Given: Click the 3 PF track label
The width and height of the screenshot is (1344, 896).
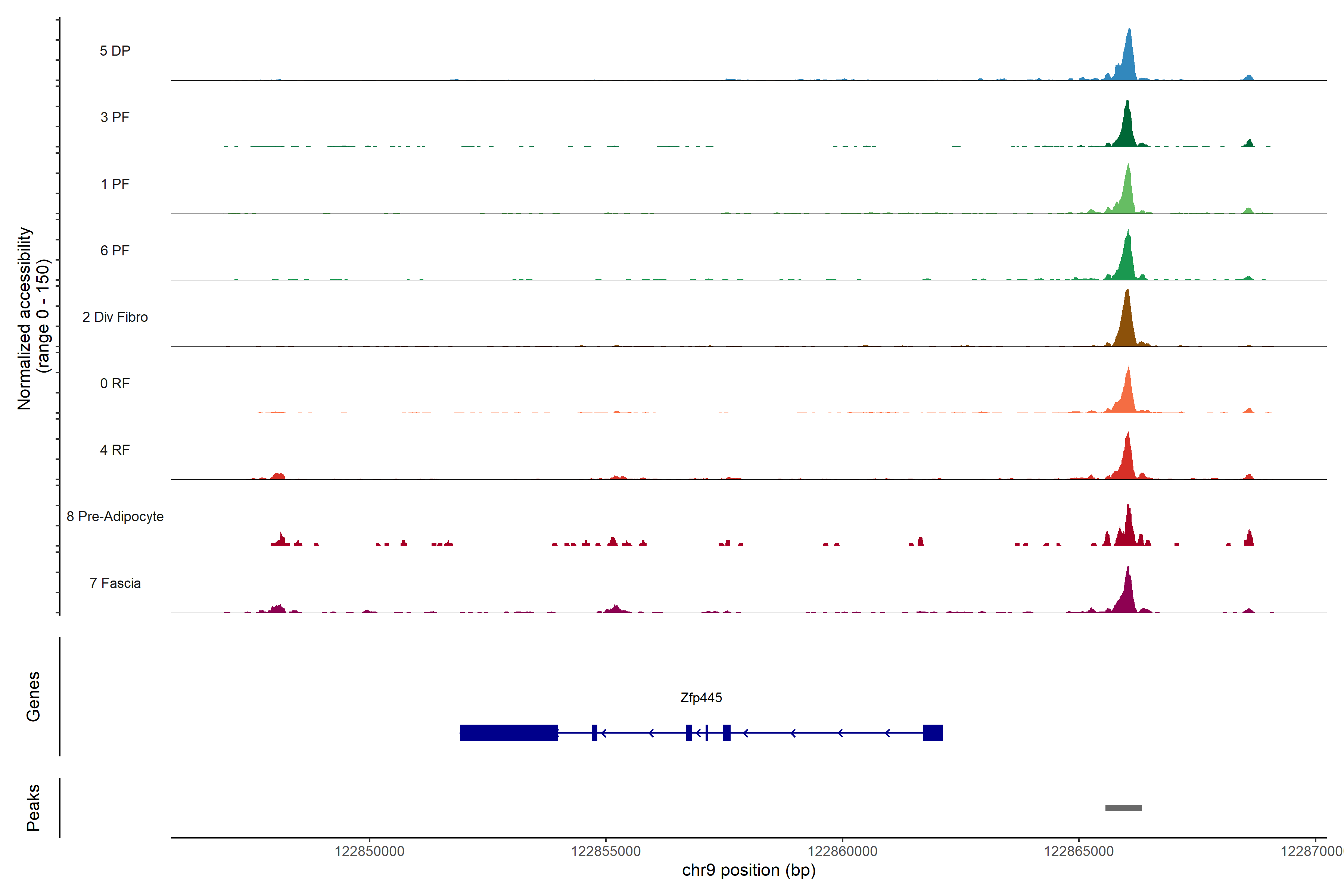Looking at the screenshot, I should [x=115, y=117].
